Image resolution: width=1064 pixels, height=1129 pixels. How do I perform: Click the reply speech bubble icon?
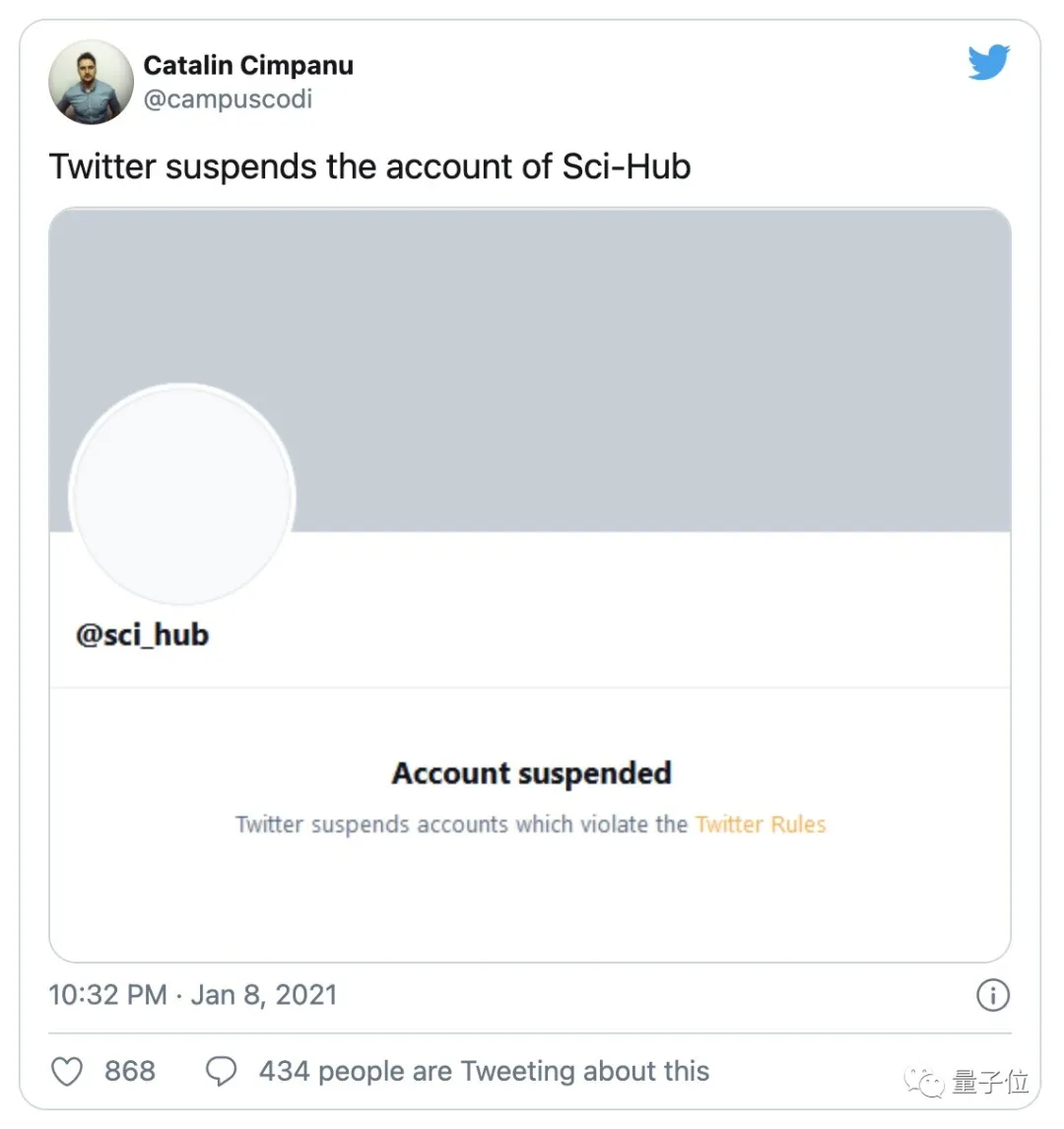pyautogui.click(x=221, y=1071)
